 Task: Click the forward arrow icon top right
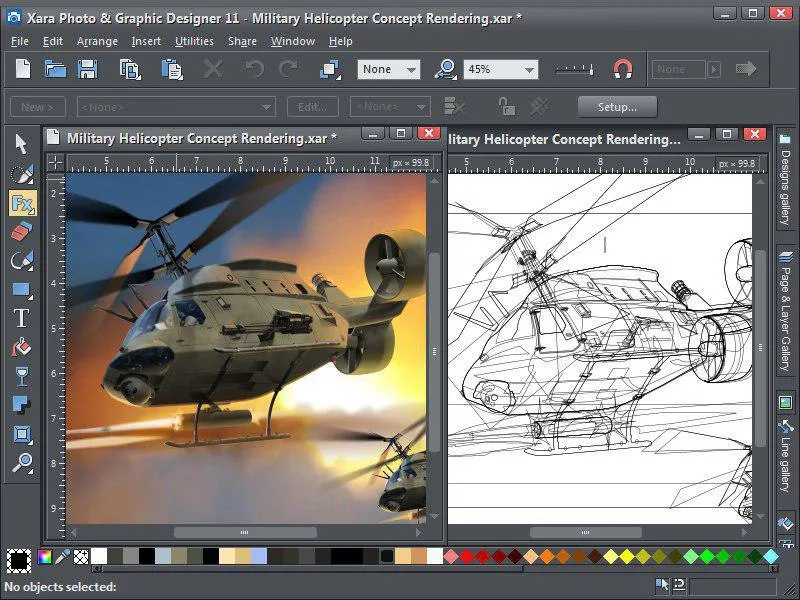click(x=746, y=69)
